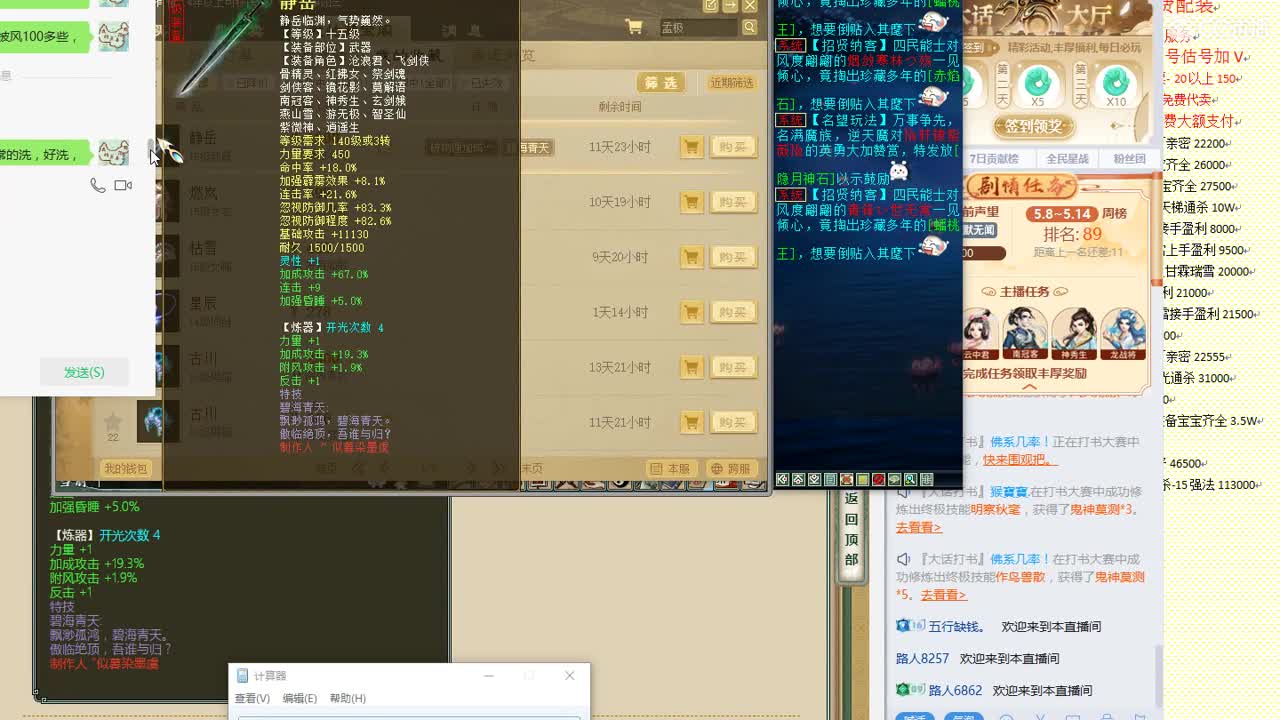Click into the 孟极 search field
1280x720 pixels.
(697, 28)
